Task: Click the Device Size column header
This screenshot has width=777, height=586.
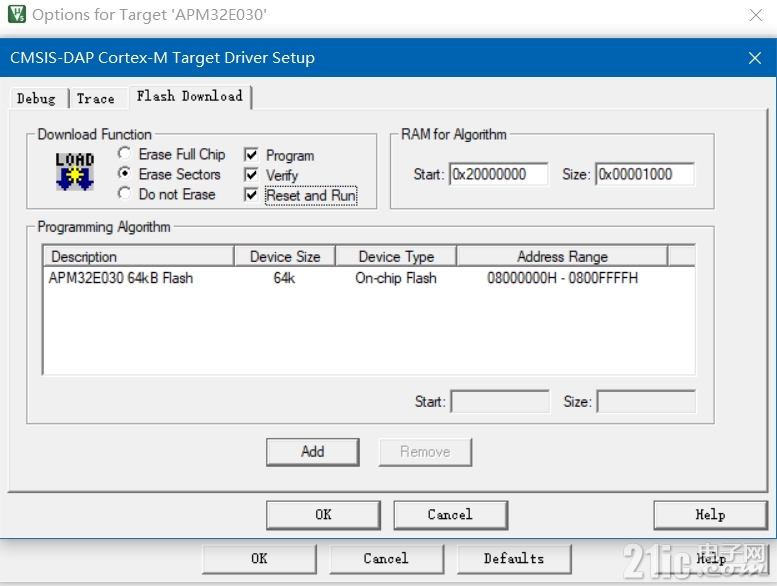Action: coord(285,256)
